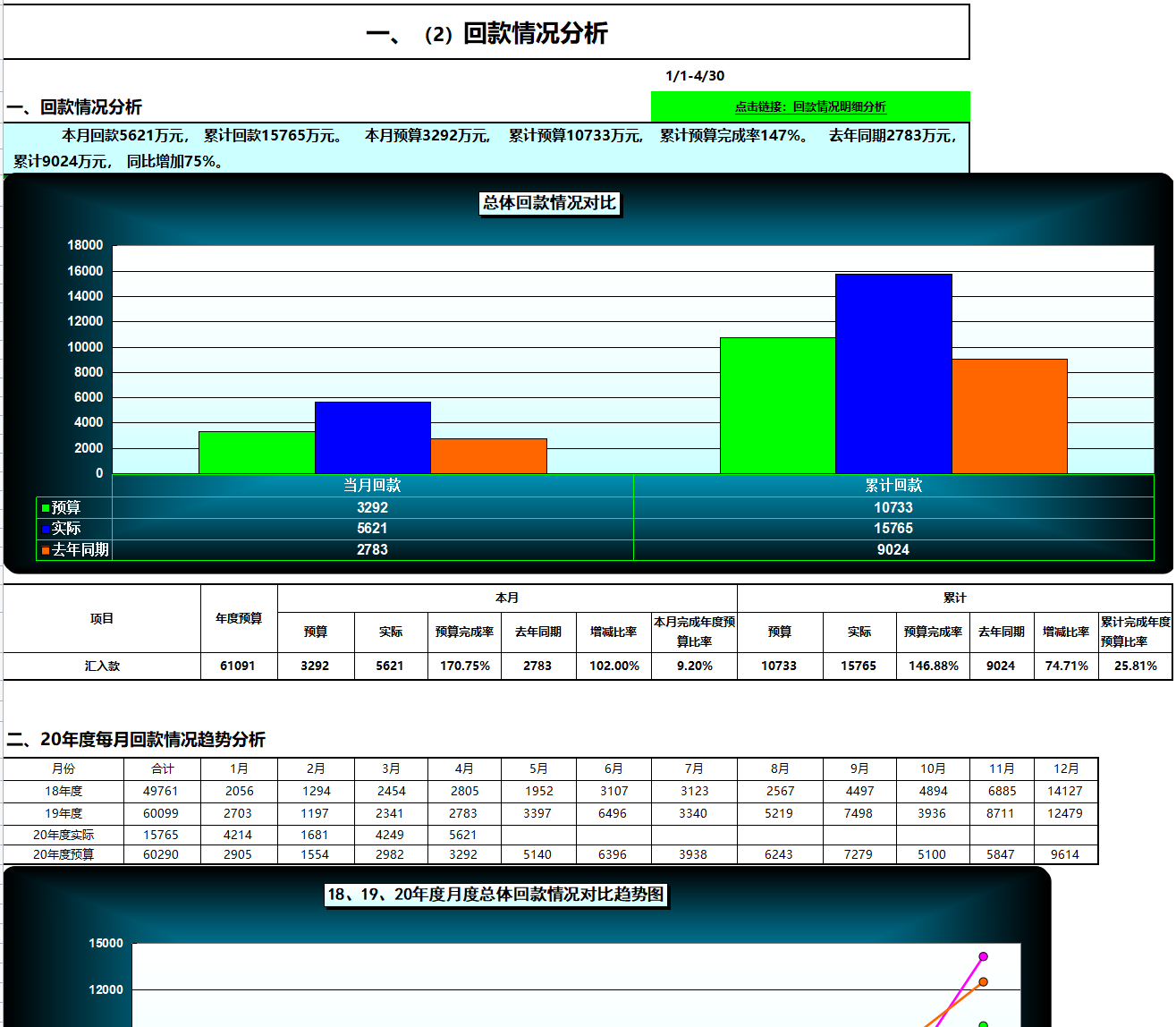This screenshot has height=1027, width=1176.
Task: Click the magenta data point on the trend line
Action: click(983, 957)
